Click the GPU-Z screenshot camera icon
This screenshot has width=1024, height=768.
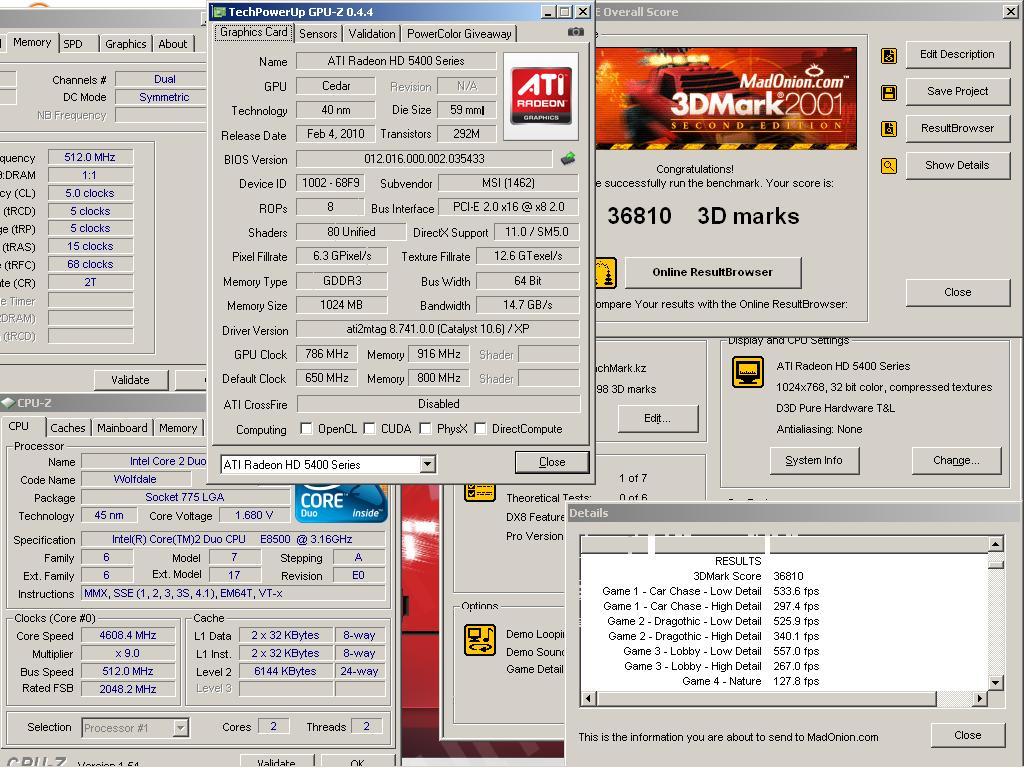point(575,31)
